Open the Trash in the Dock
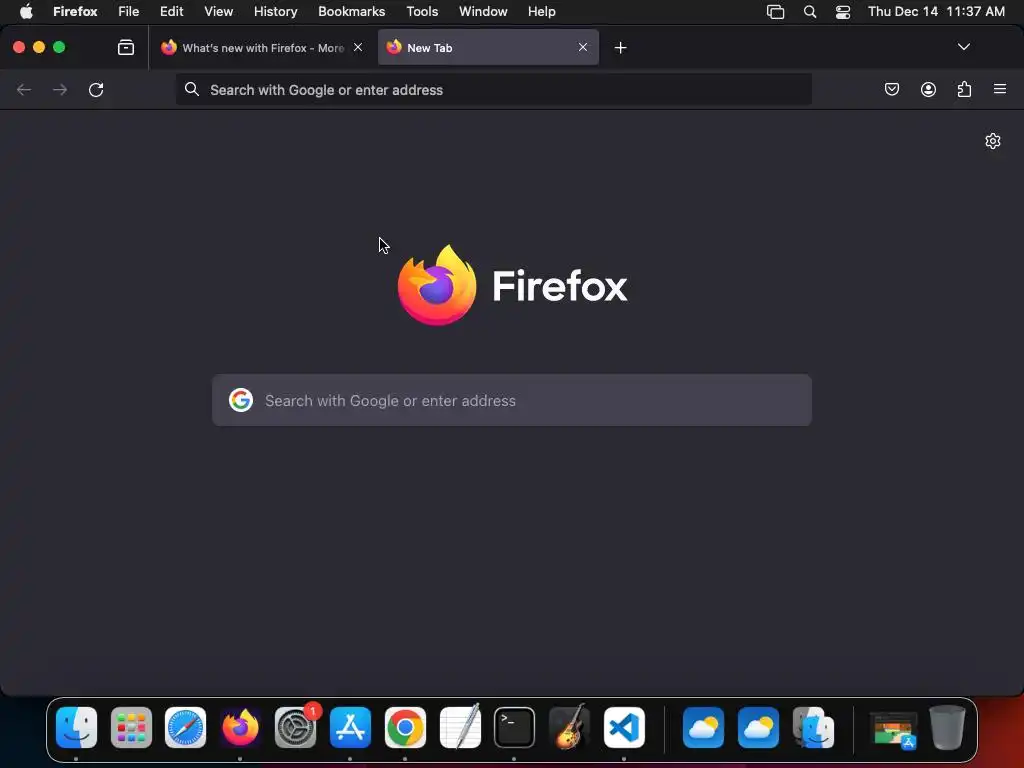The image size is (1024, 768). (x=947, y=727)
